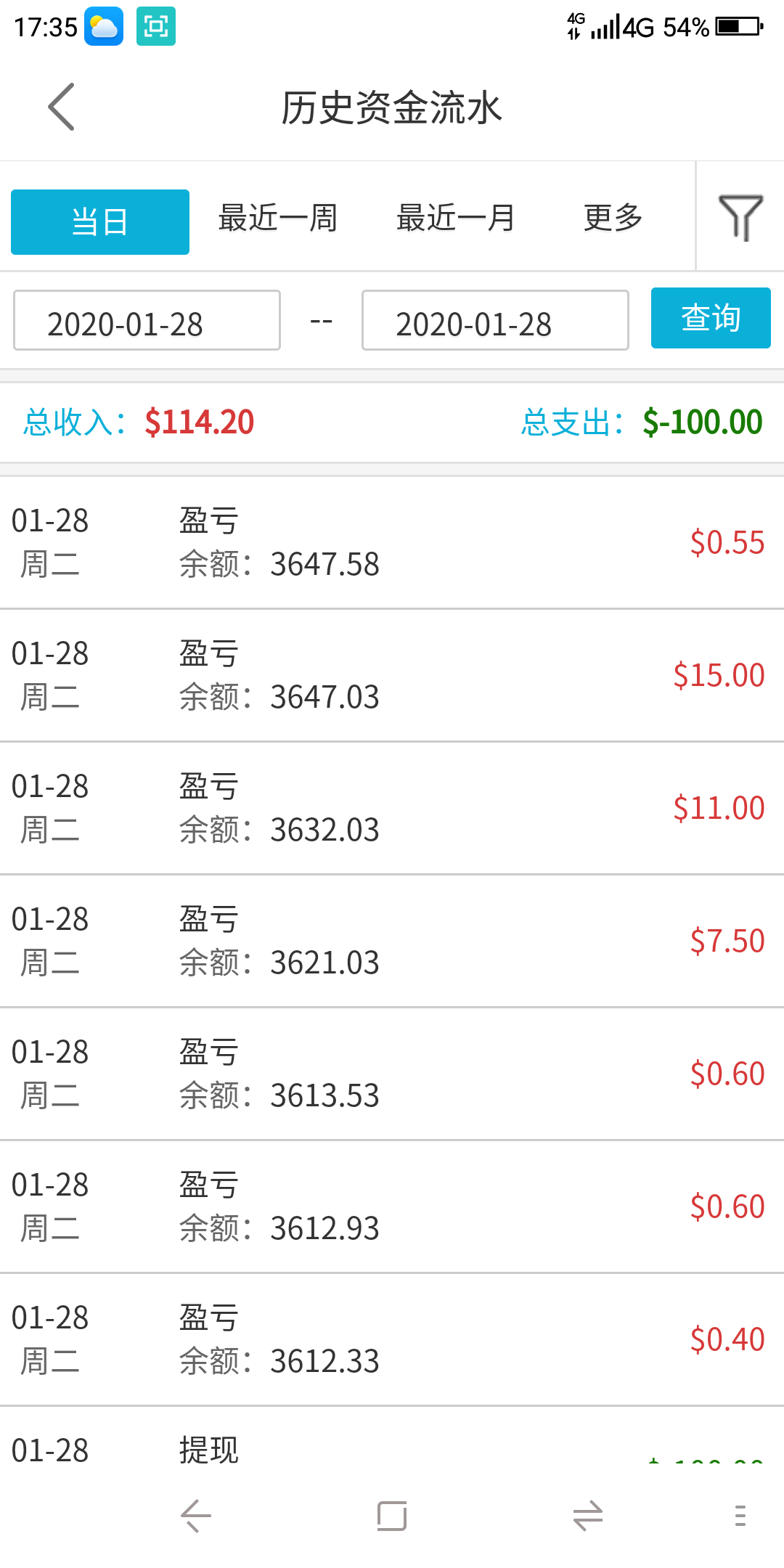Open the $0.55 盈亏 record
This screenshot has width=784, height=1568.
[392, 542]
